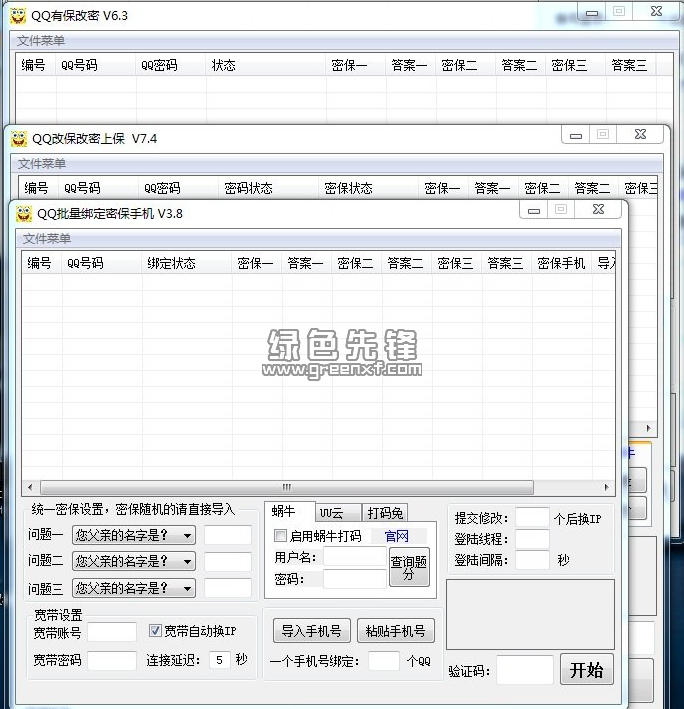The image size is (684, 709).
Task: Click the 密保手机 column header
Action: point(562,263)
